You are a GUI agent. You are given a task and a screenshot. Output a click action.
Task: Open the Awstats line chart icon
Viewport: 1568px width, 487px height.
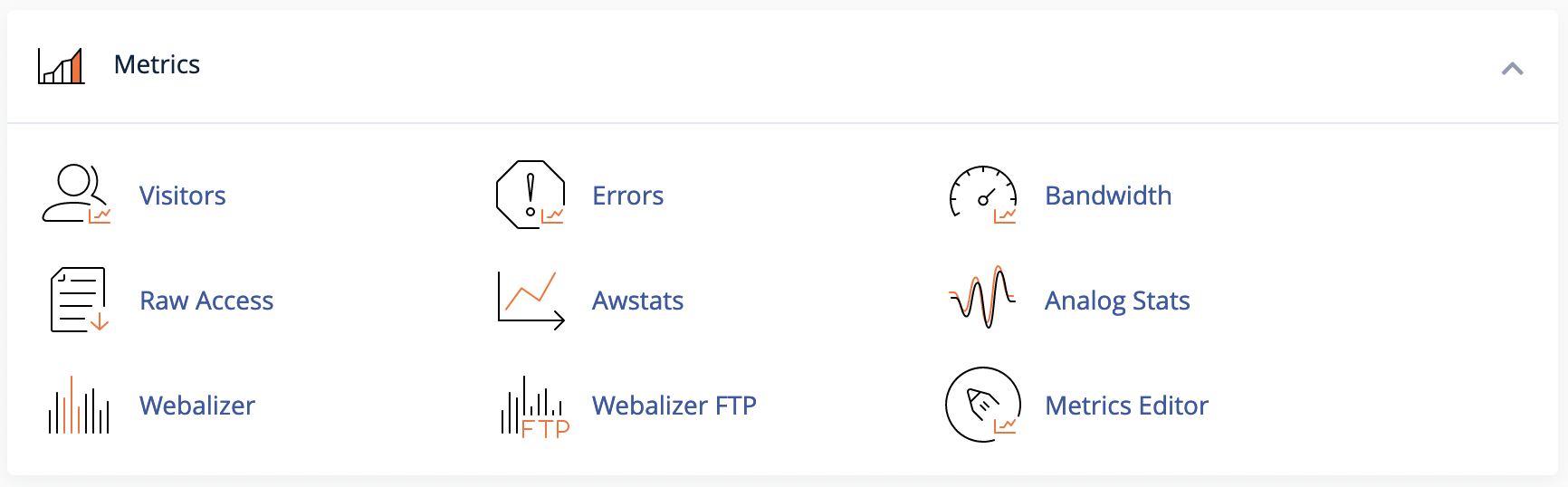[531, 300]
